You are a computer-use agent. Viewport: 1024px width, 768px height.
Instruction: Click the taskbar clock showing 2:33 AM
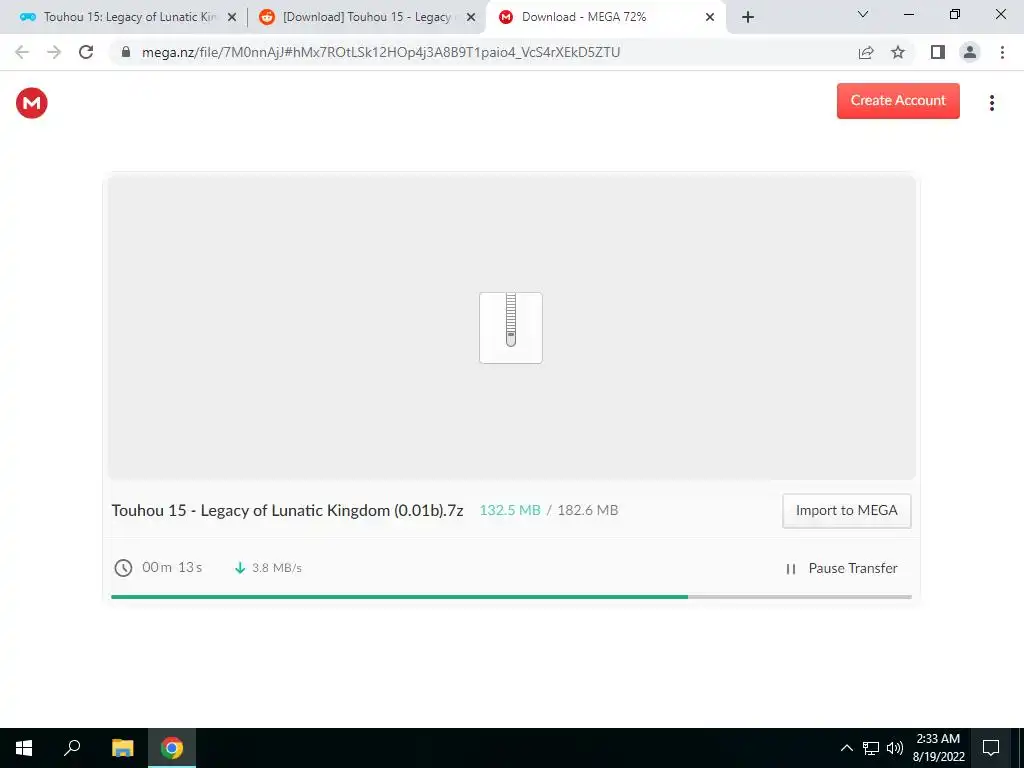(x=938, y=748)
